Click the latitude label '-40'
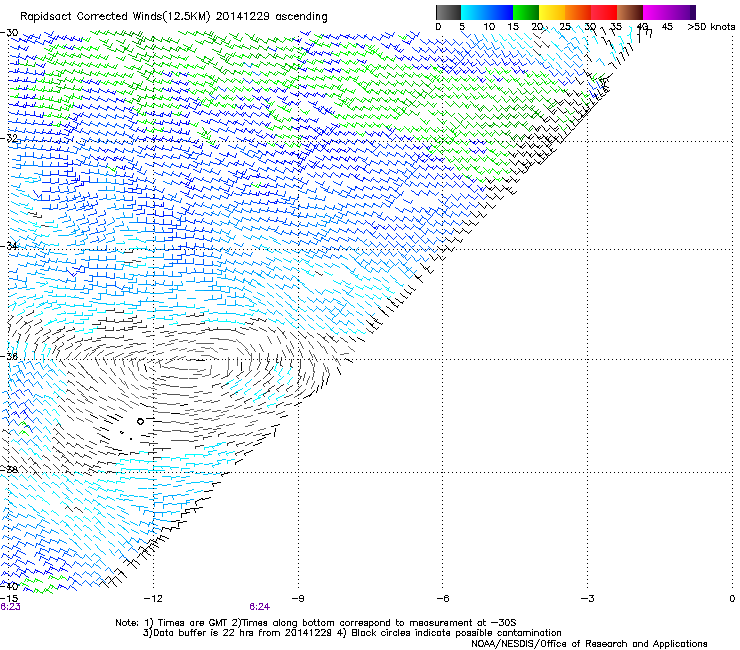This screenshot has height=650, width=740. (x=9, y=586)
